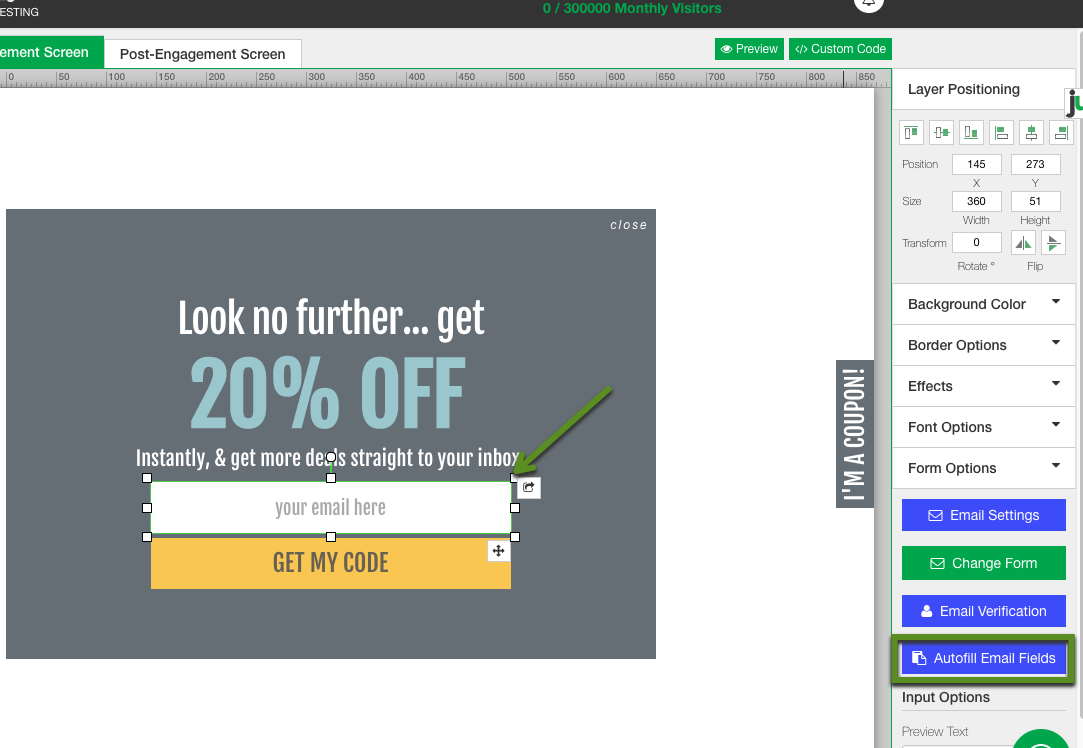
Task: Click the share icon beside the email field
Action: [x=529, y=487]
